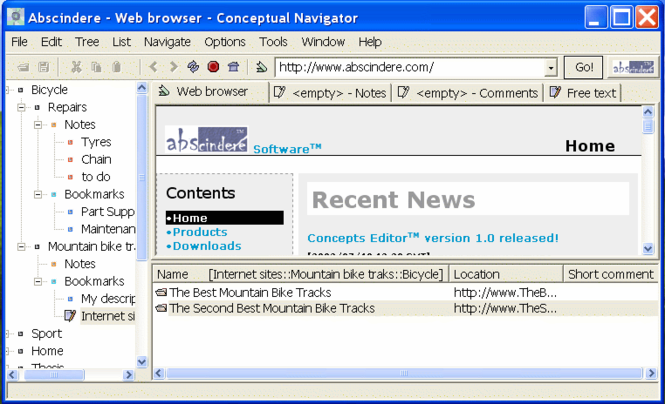Click the Save disk toolbar icon
The image size is (665, 404).
tap(43, 67)
